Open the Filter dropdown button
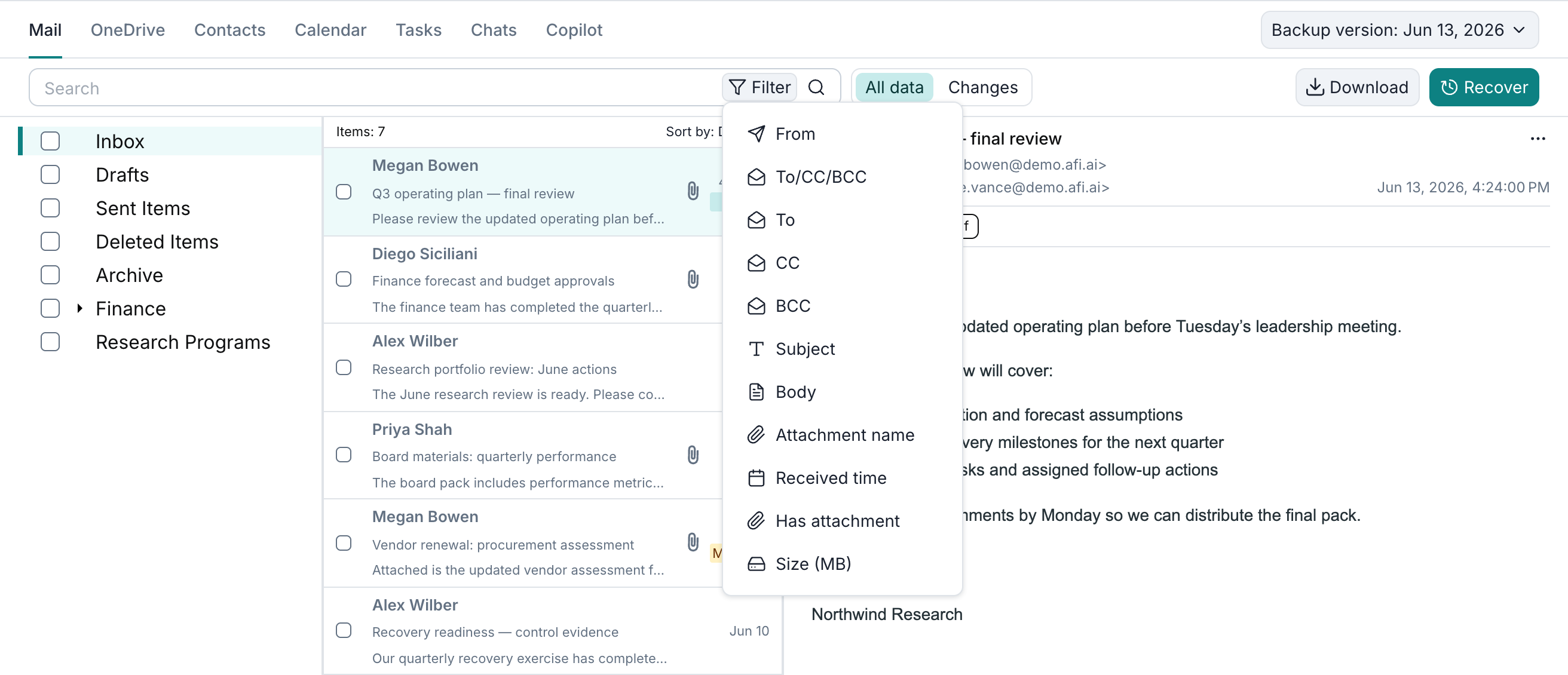The image size is (1568, 675). point(759,88)
